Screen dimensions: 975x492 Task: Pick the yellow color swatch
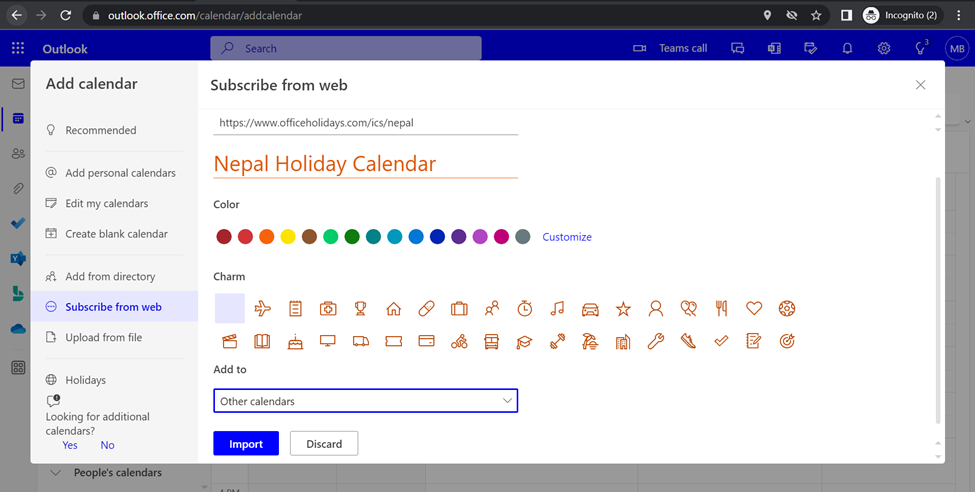point(288,236)
